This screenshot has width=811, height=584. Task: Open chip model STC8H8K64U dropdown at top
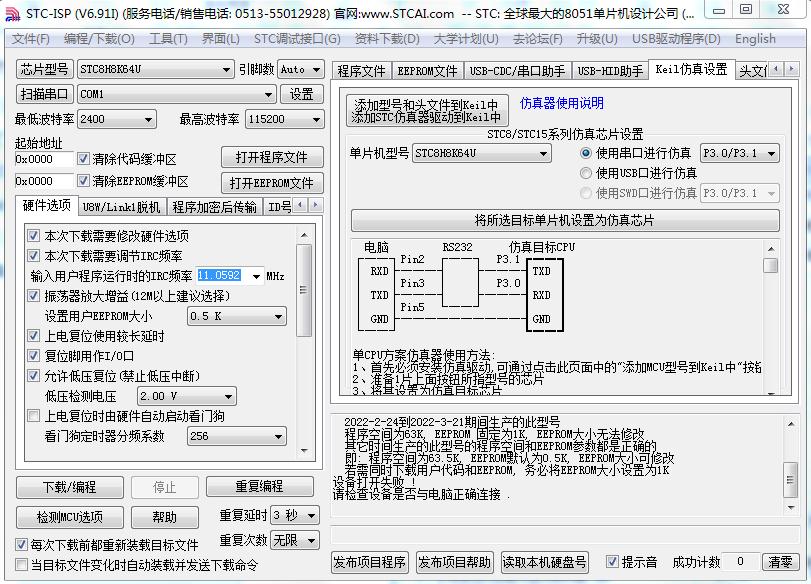pyautogui.click(x=156, y=69)
